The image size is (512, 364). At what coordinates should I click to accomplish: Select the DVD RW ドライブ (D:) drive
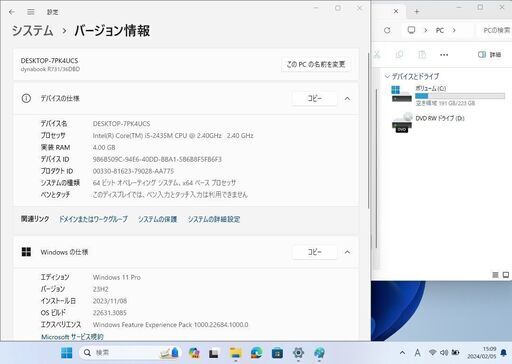point(428,122)
